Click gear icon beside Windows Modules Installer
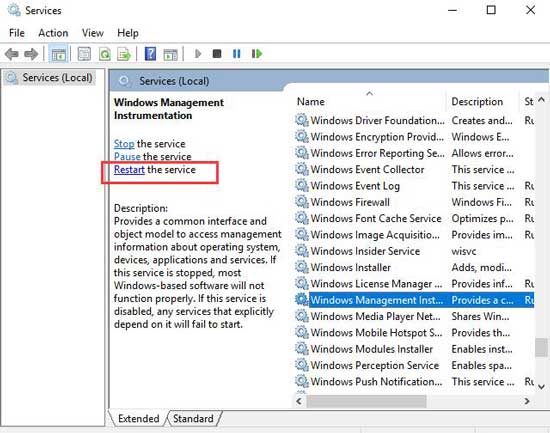550x433 pixels. click(x=301, y=348)
